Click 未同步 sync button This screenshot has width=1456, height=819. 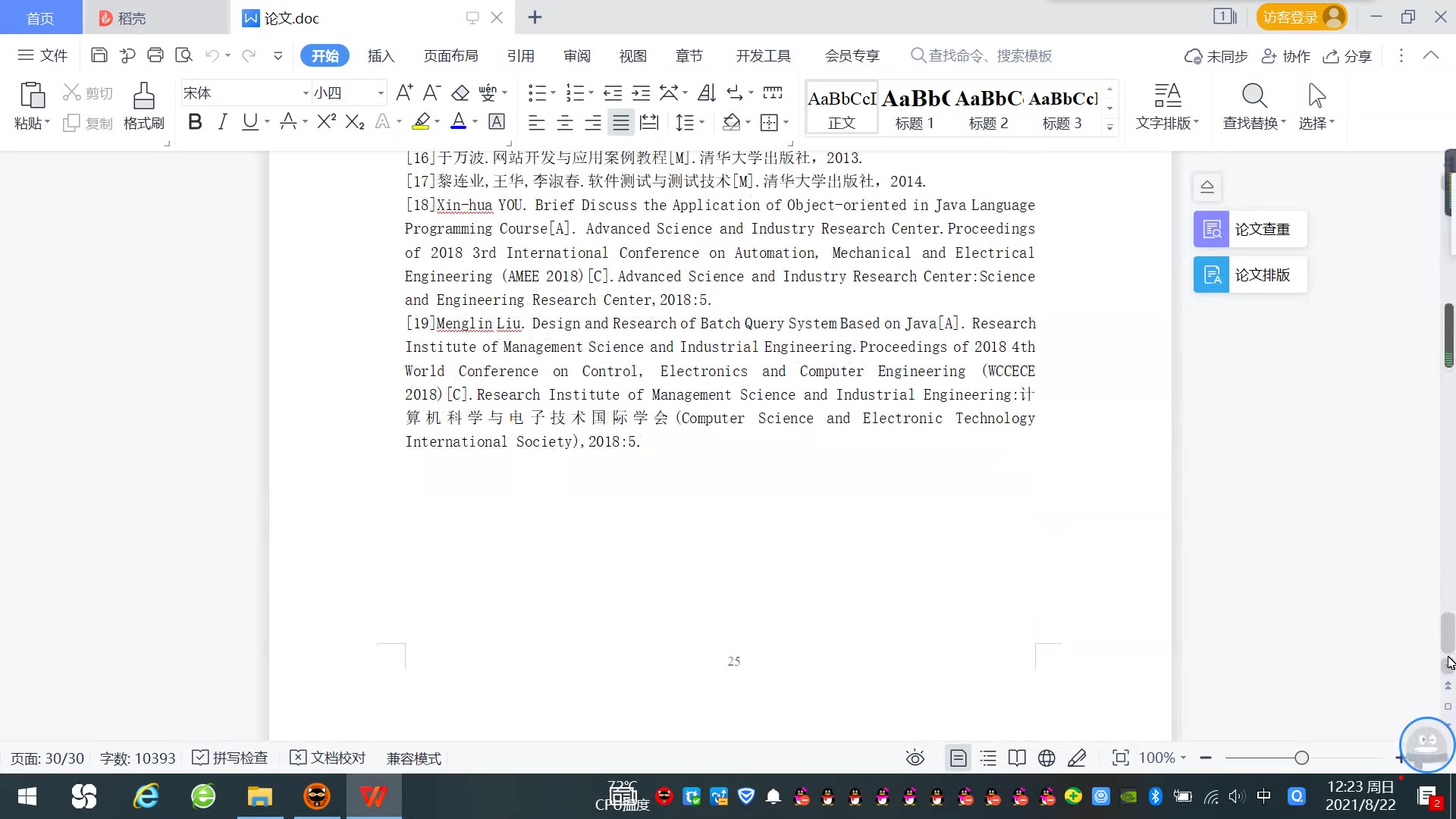point(1216,56)
